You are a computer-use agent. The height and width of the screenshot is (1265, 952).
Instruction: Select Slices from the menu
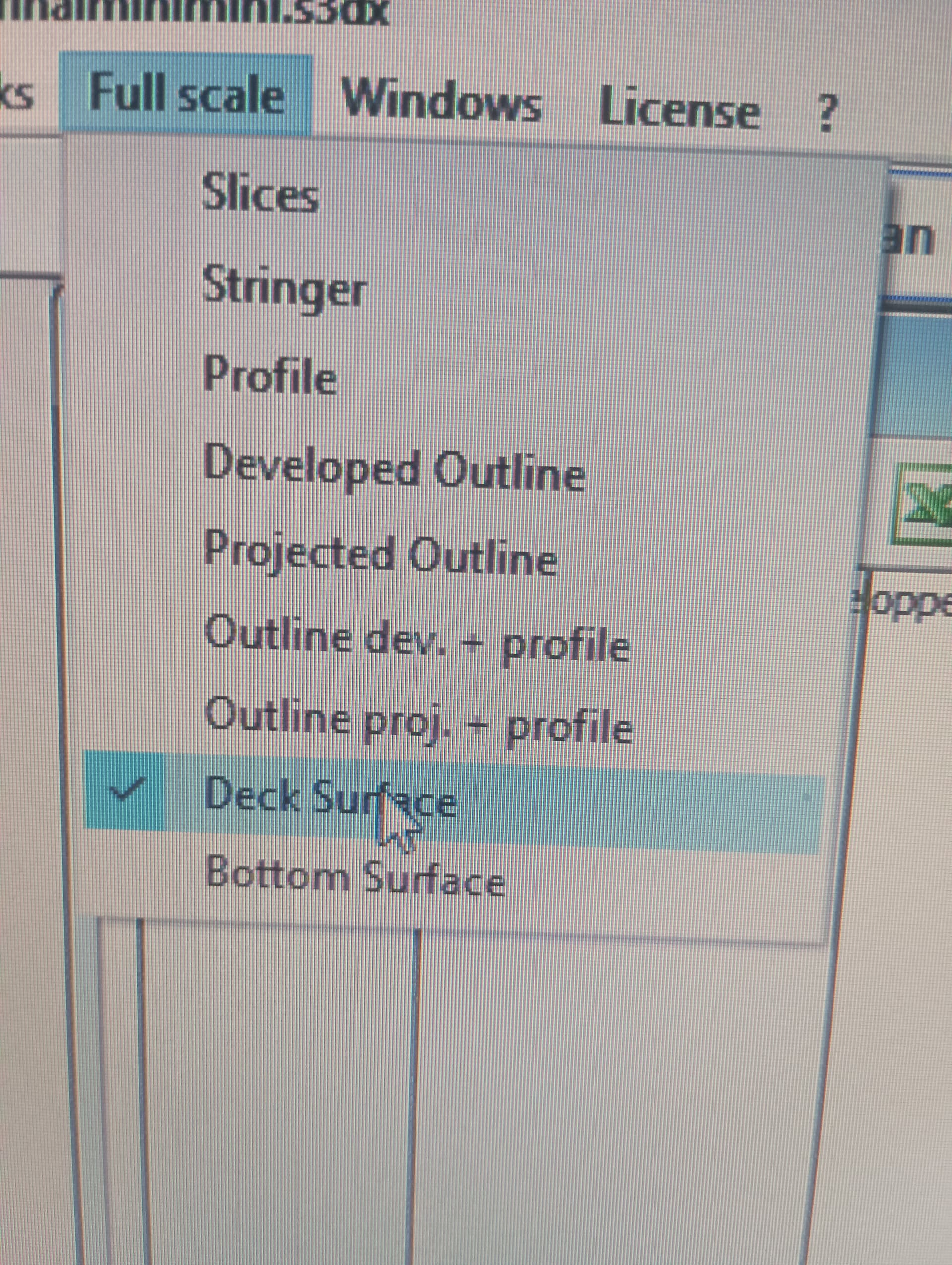point(260,193)
